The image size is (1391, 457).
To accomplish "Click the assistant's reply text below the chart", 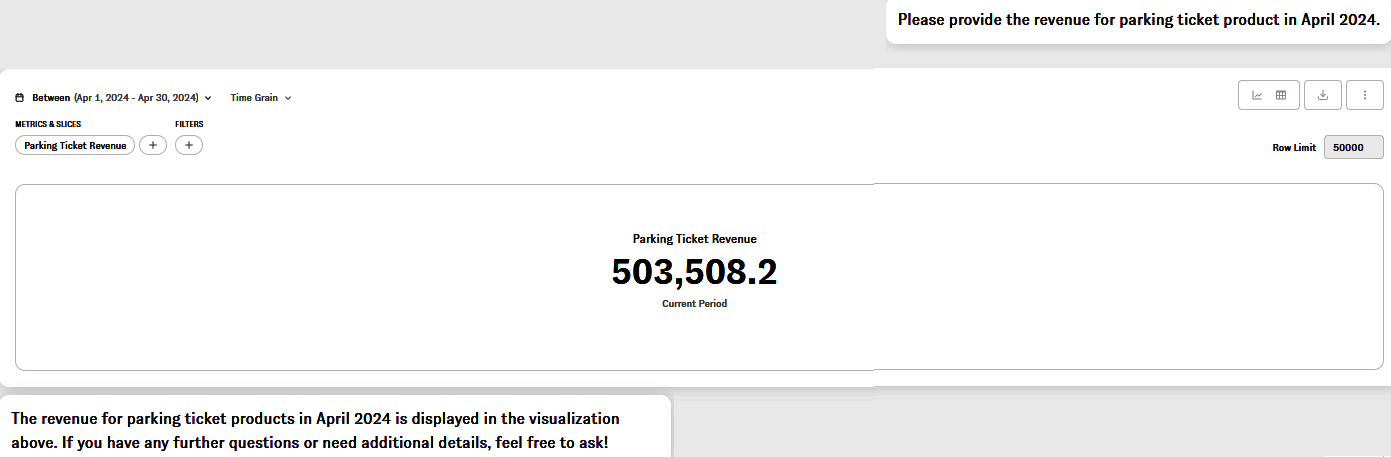I will 315,430.
